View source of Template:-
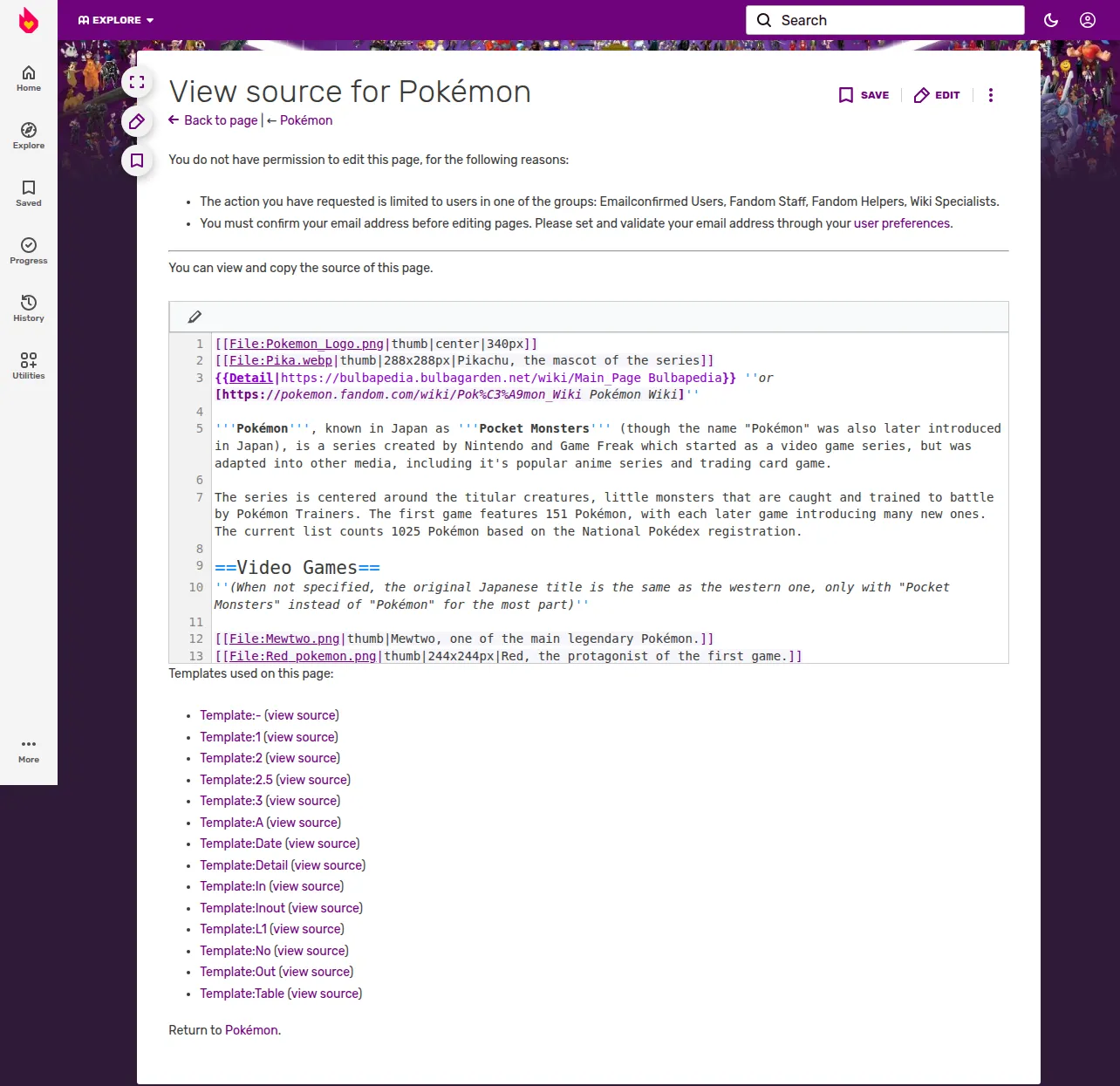This screenshot has width=1120, height=1086. [x=302, y=715]
